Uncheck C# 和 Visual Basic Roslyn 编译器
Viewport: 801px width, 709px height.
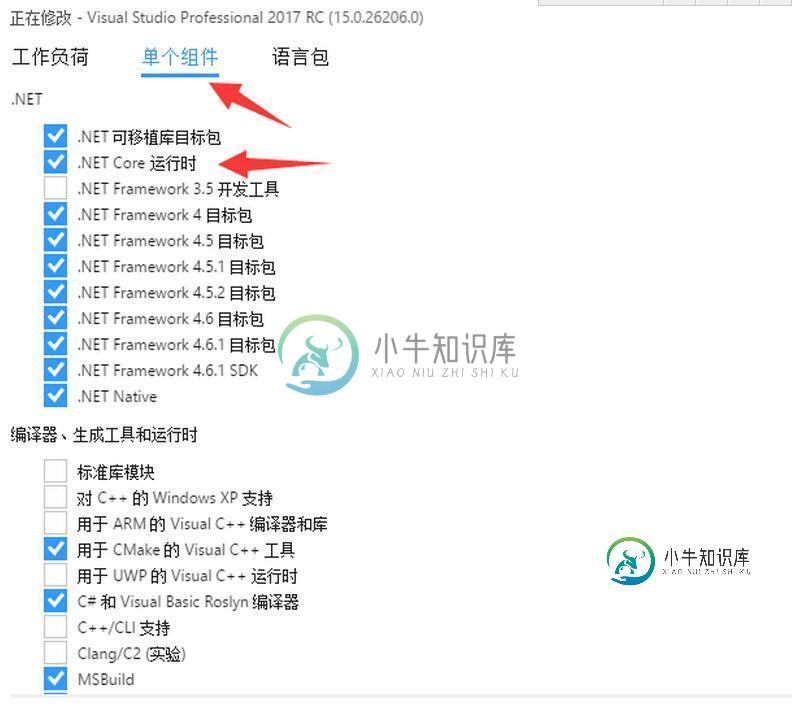(55, 602)
